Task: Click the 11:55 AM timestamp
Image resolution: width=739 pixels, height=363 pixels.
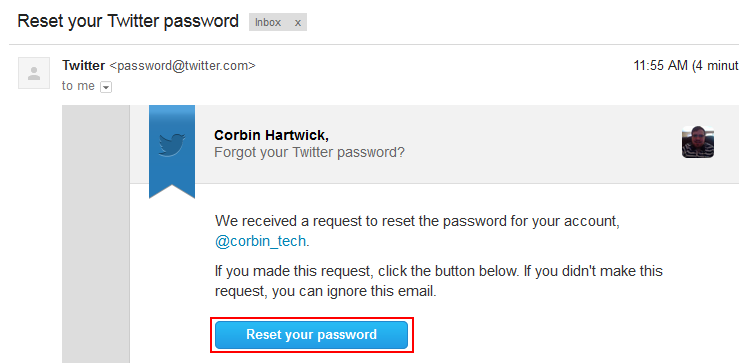Action: (661, 66)
